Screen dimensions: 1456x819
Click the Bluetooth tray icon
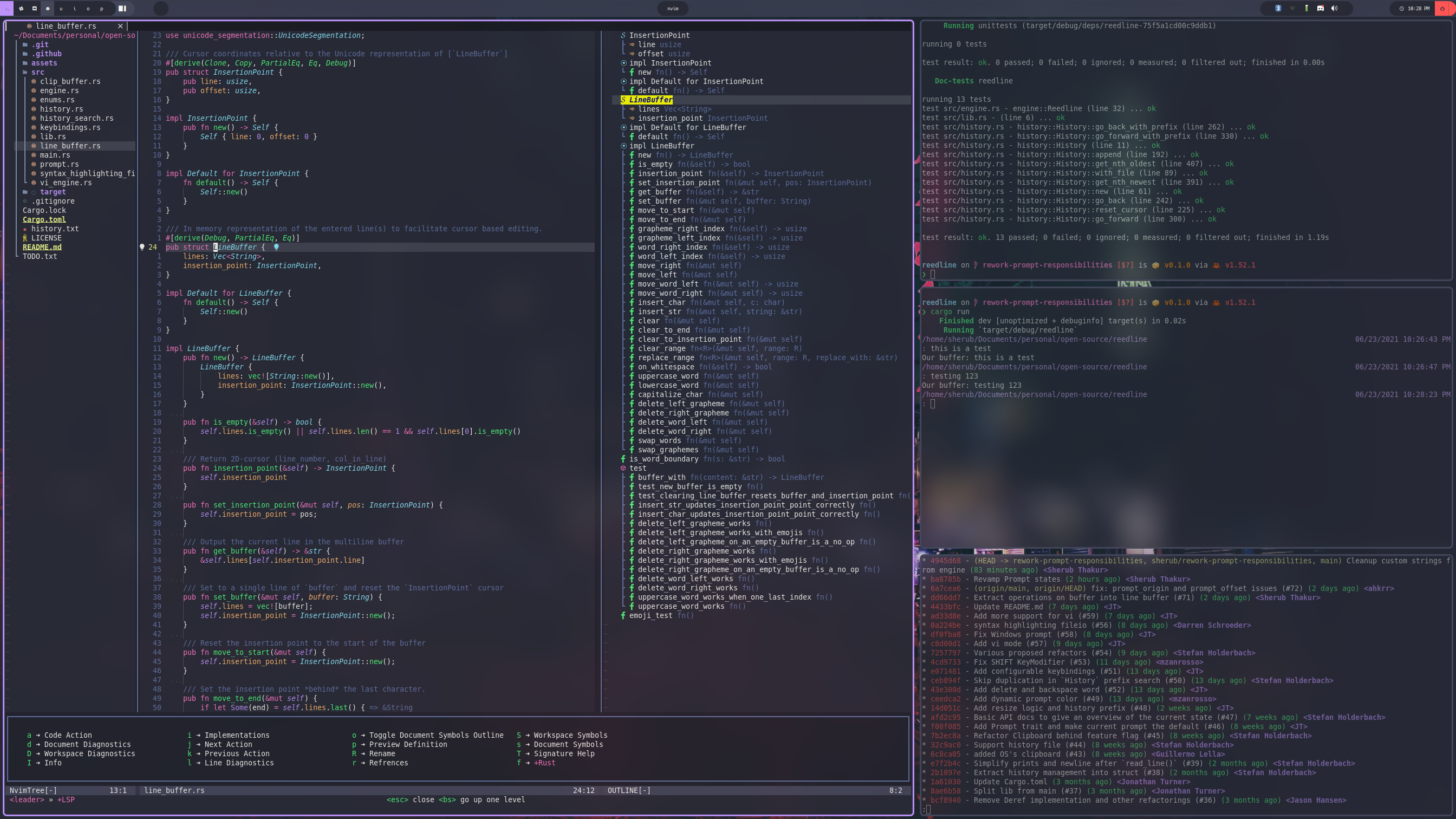coord(1278,9)
